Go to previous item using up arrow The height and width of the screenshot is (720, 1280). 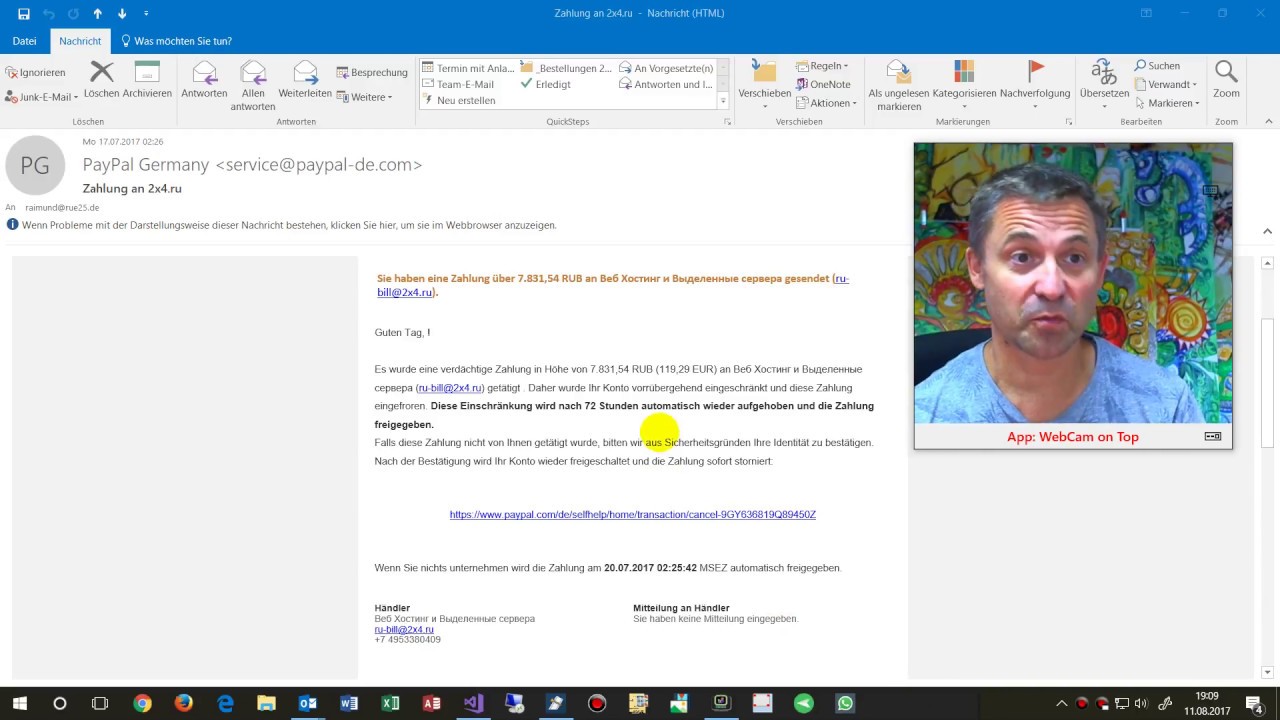[x=97, y=14]
